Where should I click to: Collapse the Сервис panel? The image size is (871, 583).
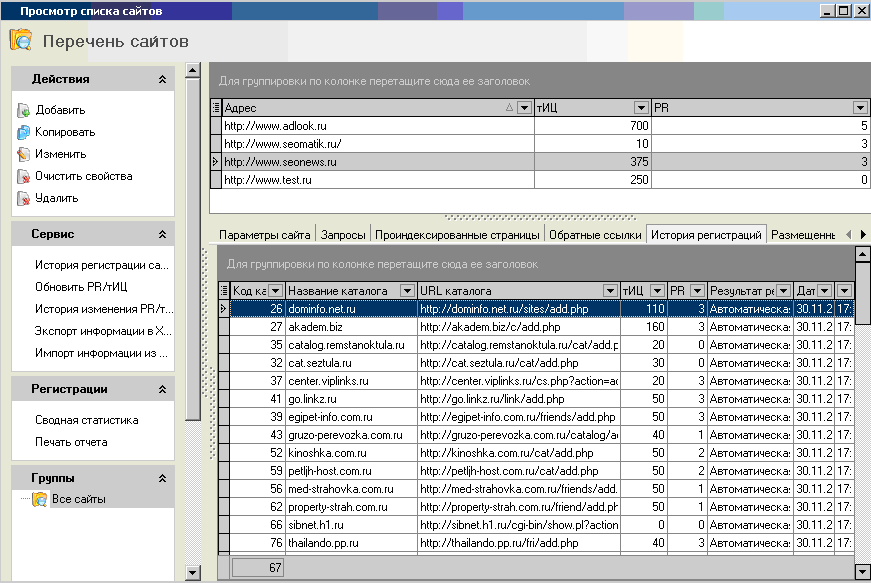[x=162, y=234]
